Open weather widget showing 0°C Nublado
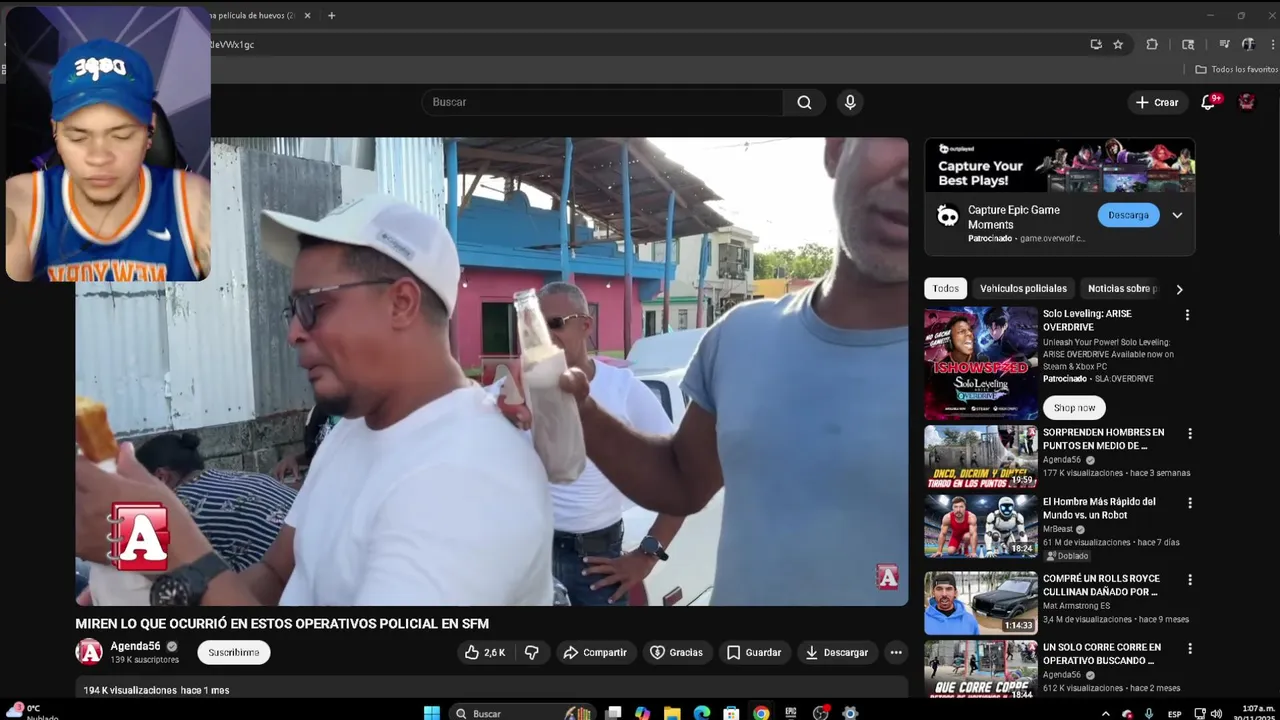 point(30,712)
